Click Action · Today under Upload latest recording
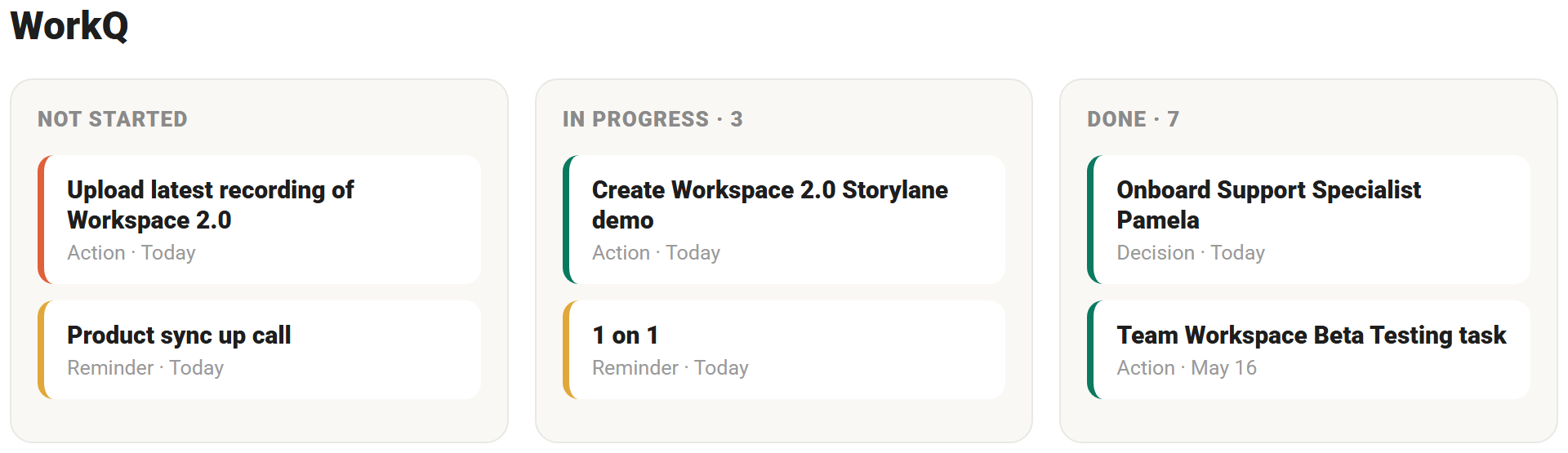 (x=131, y=253)
